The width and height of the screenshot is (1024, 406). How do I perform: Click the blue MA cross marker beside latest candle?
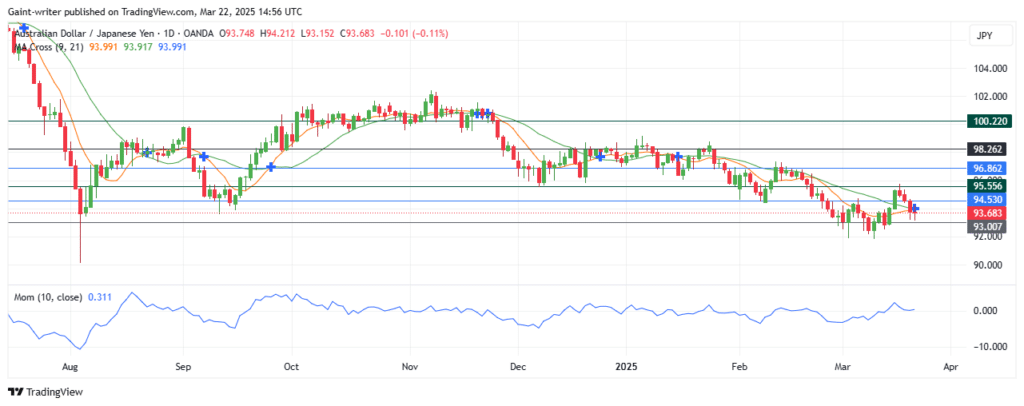[916, 208]
